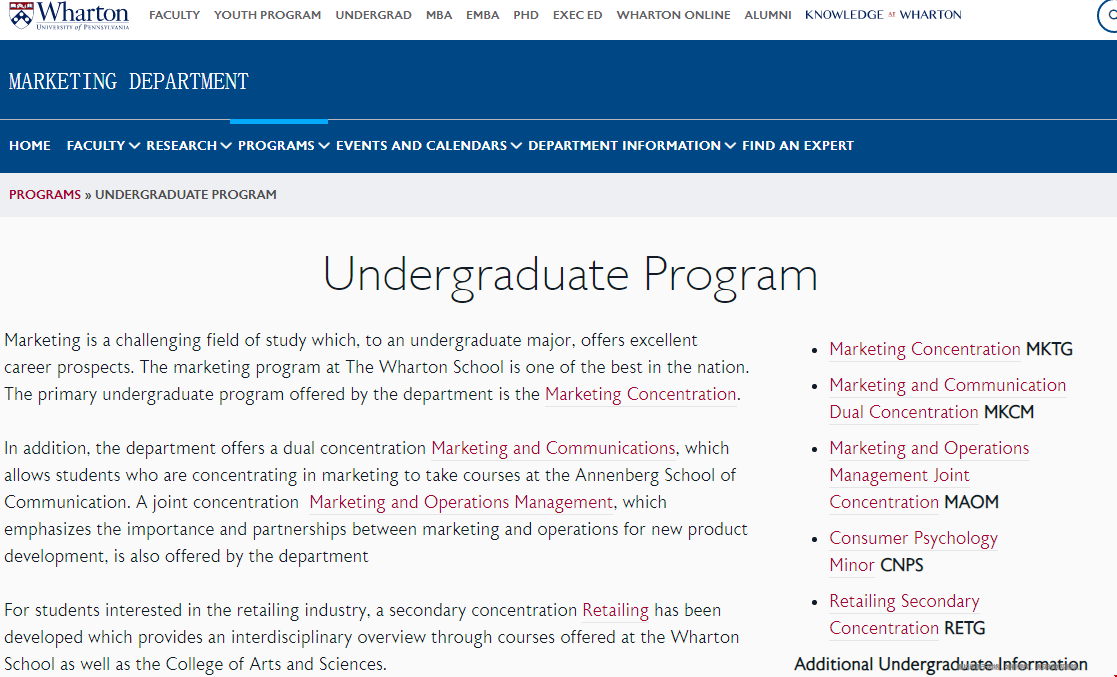This screenshot has width=1117, height=677.
Task: Open sidebar 'Marketing and Communication Dual Concentration'
Action: coord(947,398)
